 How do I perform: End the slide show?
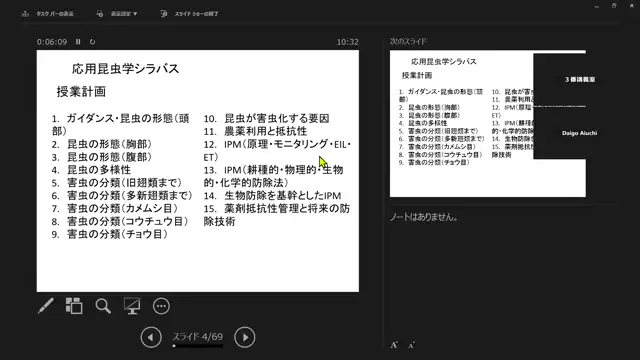click(x=189, y=13)
